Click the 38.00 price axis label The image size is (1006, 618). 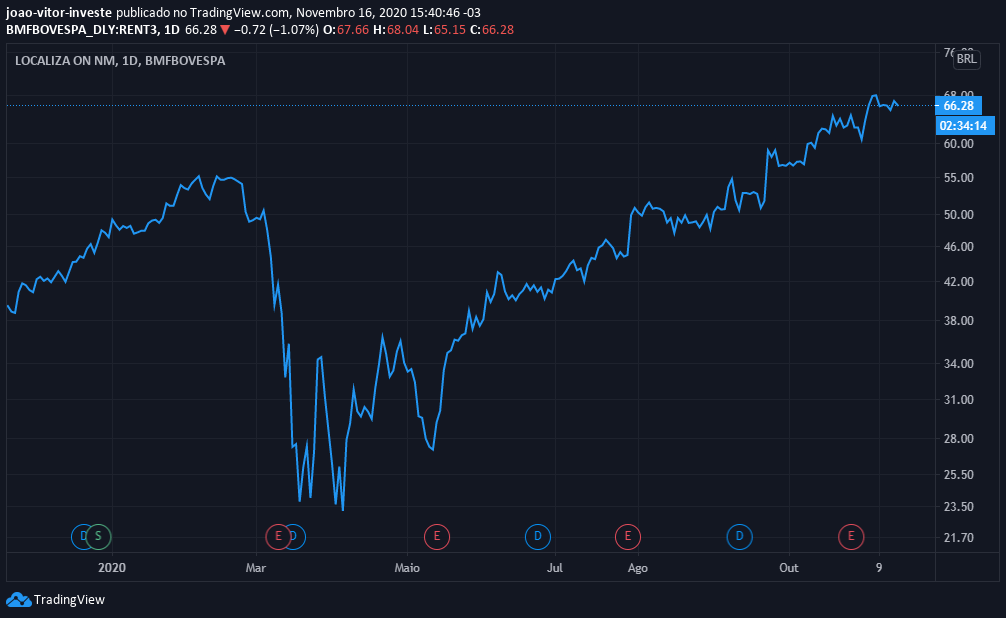coord(959,320)
